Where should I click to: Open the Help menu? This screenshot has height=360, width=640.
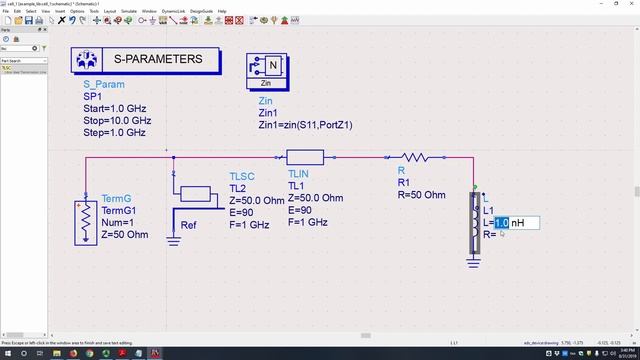click(222, 11)
